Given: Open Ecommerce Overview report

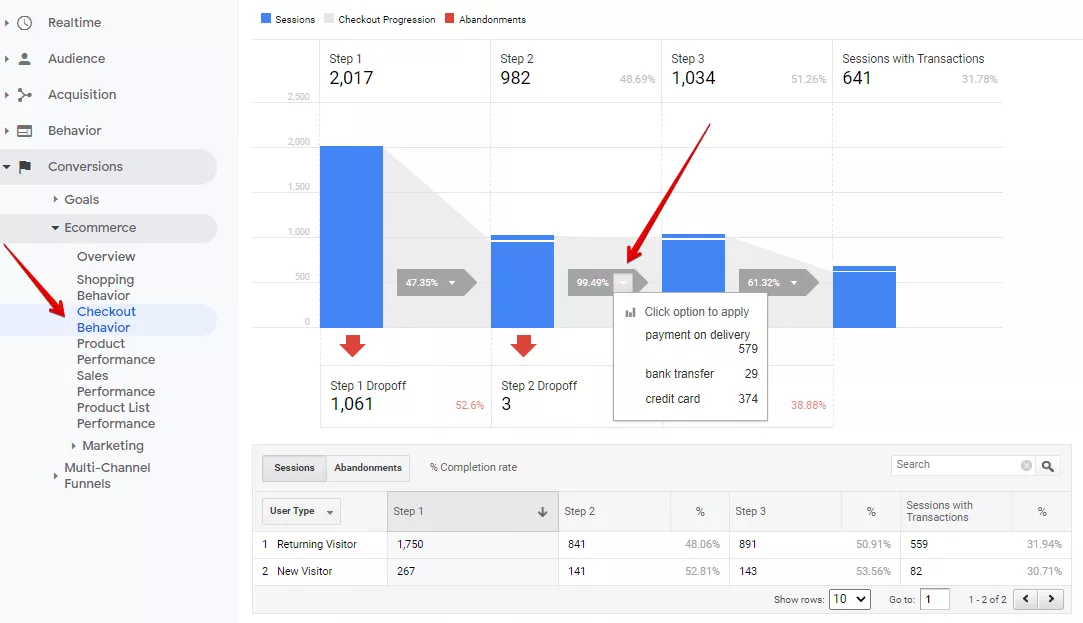Looking at the screenshot, I should click(106, 256).
